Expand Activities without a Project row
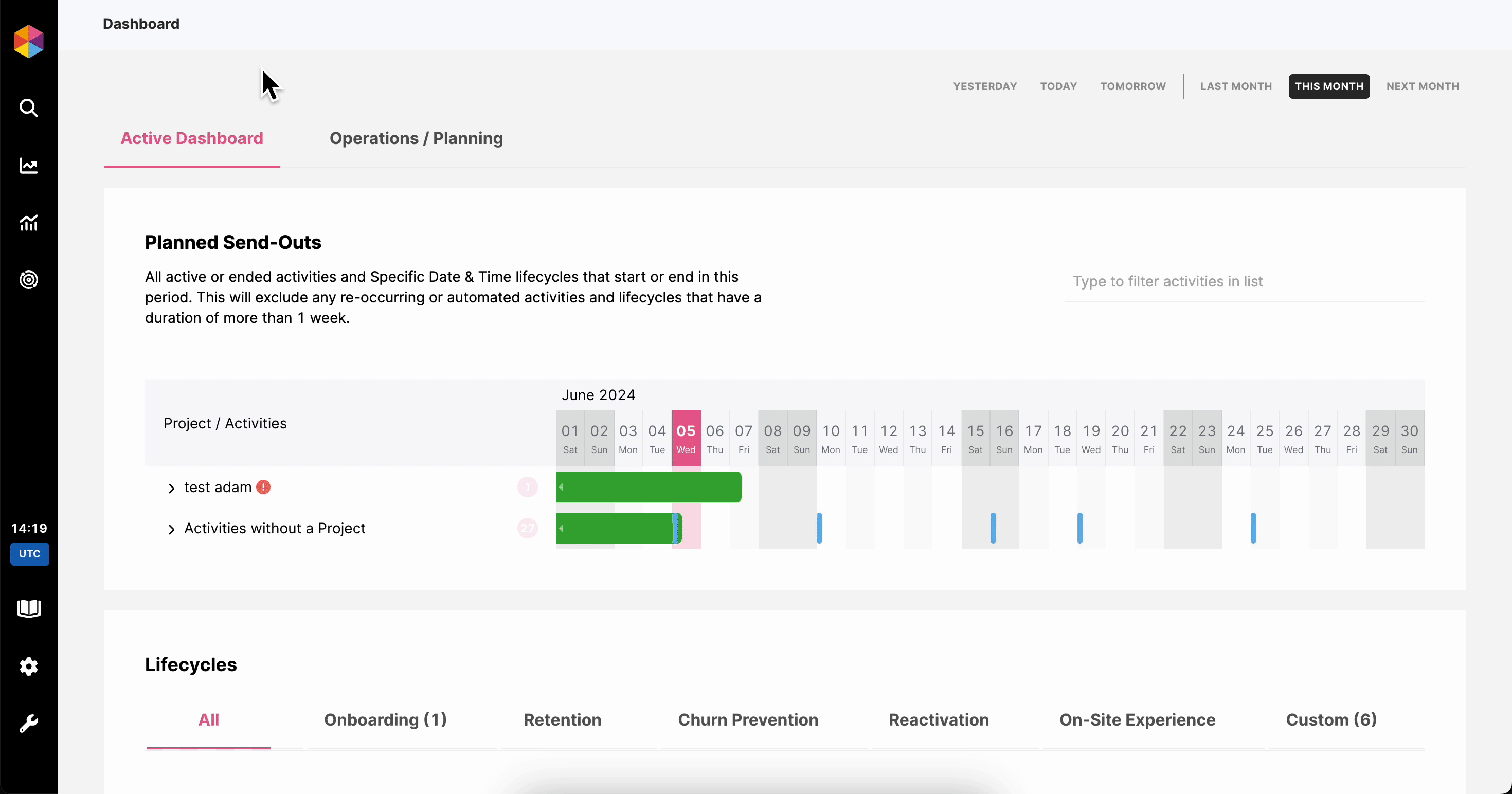This screenshot has height=794, width=1512. tap(171, 529)
